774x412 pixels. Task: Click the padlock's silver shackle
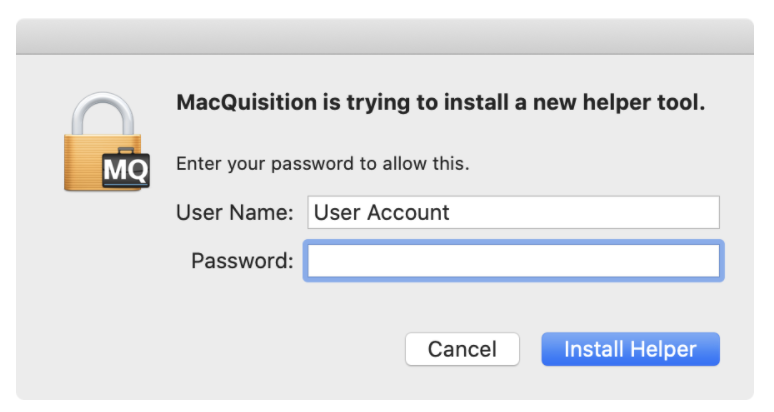click(103, 113)
